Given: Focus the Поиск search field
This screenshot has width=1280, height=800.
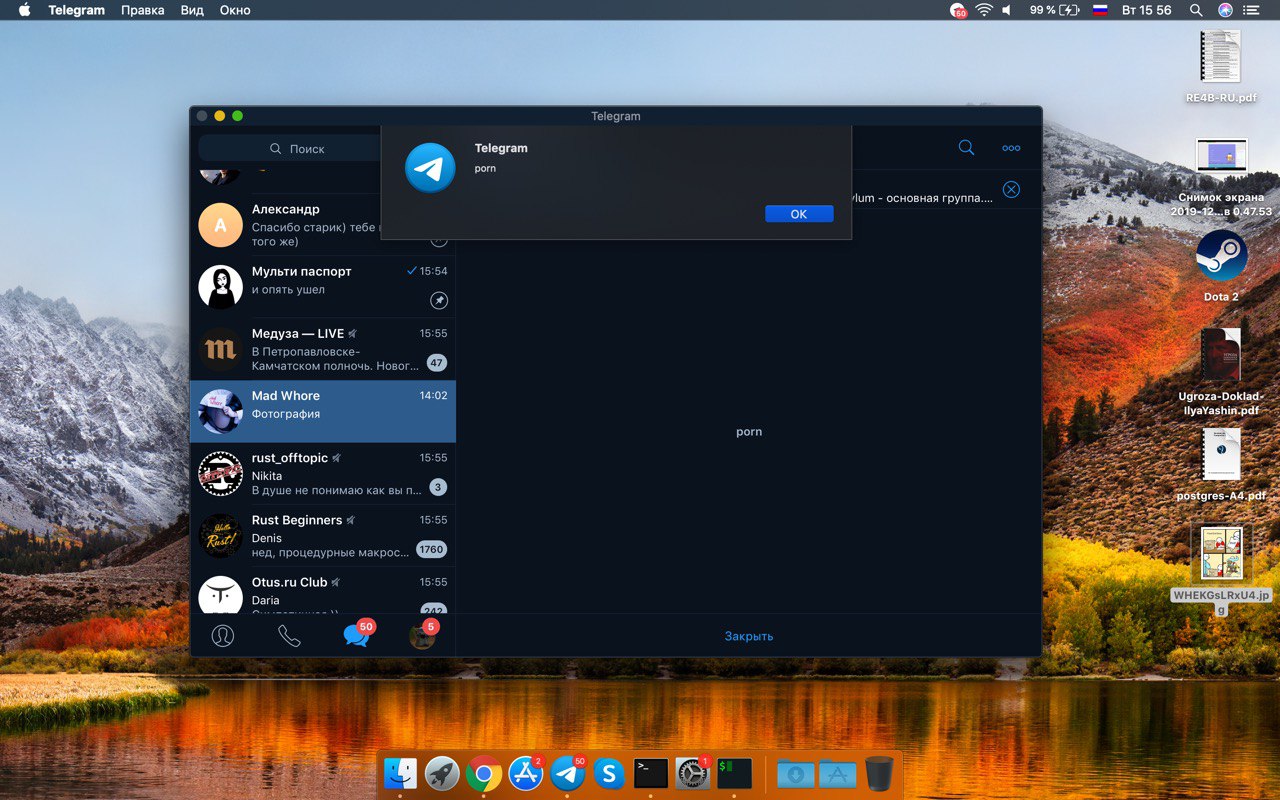Looking at the screenshot, I should click(x=297, y=148).
